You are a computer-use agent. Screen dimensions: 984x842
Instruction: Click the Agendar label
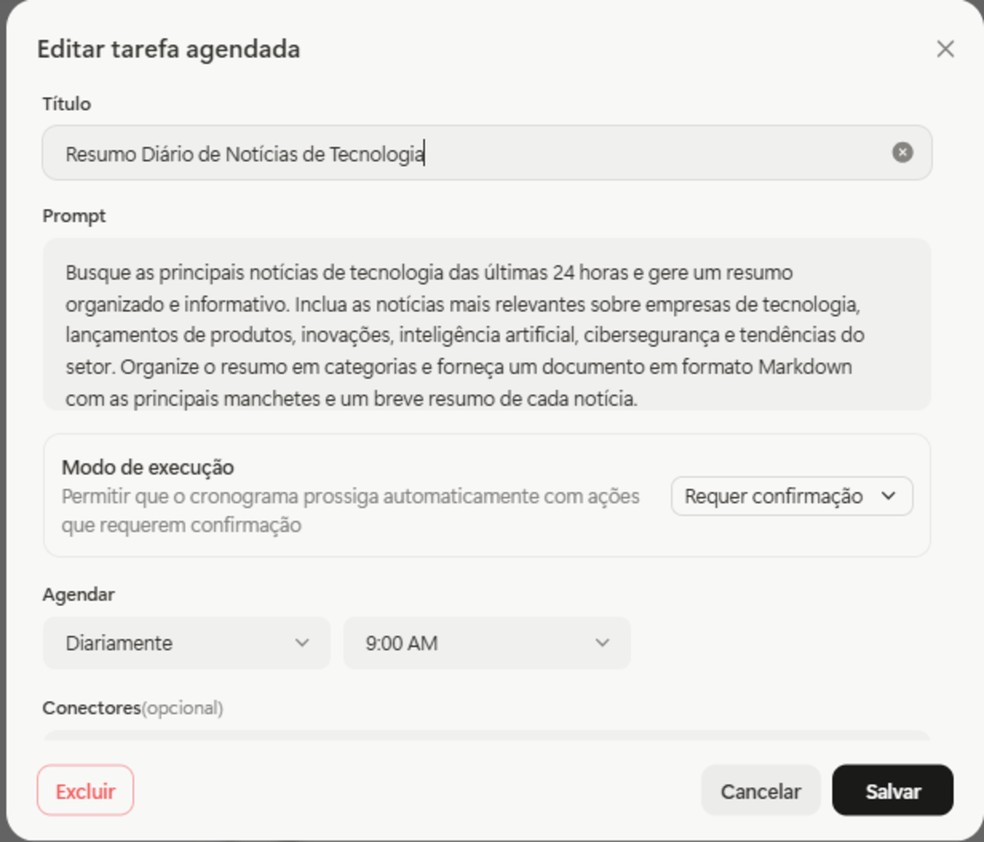(78, 594)
